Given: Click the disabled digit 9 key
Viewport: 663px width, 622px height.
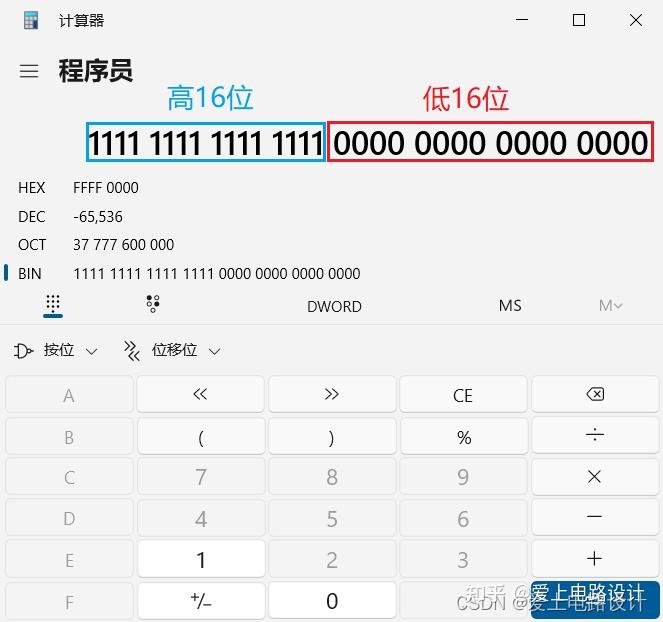Looking at the screenshot, I should tap(463, 477).
